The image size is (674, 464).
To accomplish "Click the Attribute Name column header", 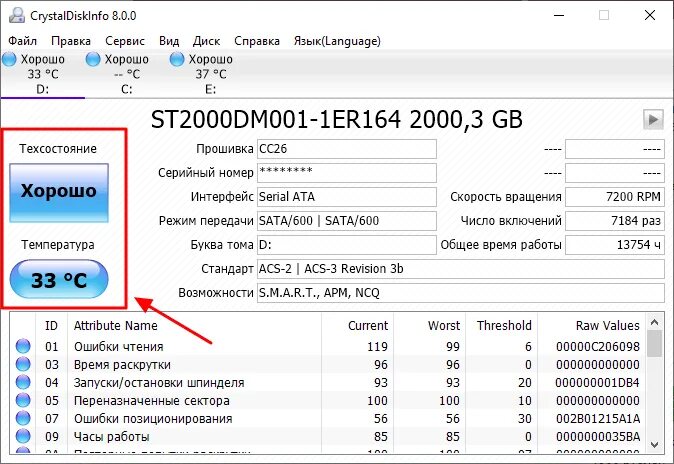I will (194, 326).
